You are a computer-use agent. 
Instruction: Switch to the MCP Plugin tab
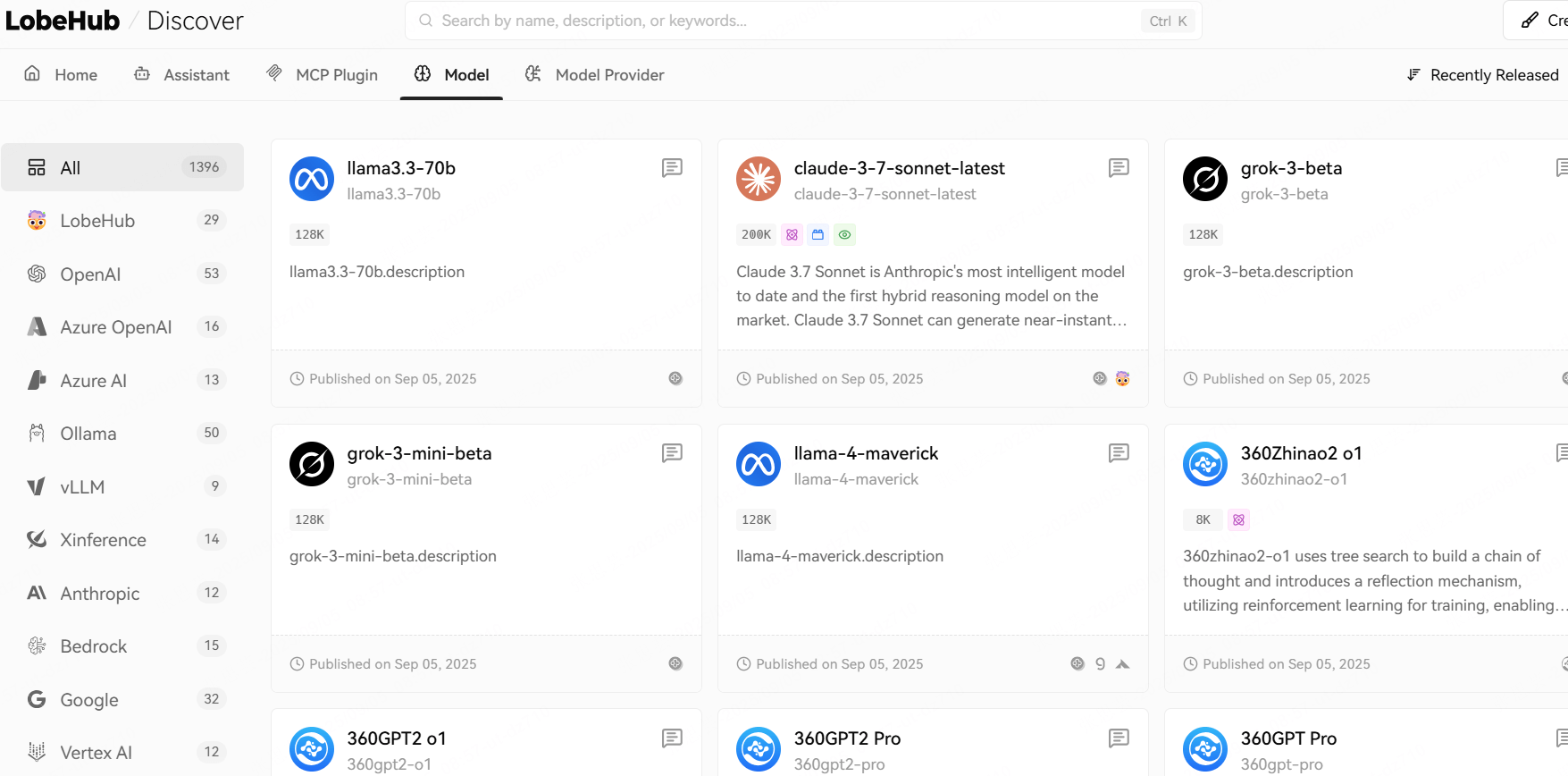point(323,74)
